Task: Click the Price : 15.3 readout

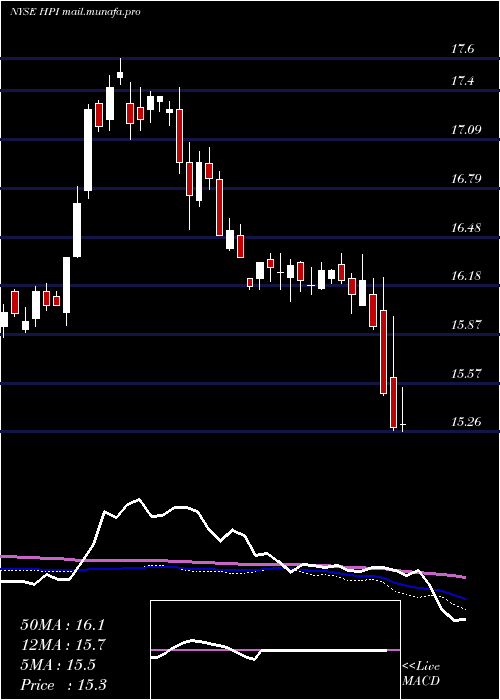Action: click(x=63, y=685)
